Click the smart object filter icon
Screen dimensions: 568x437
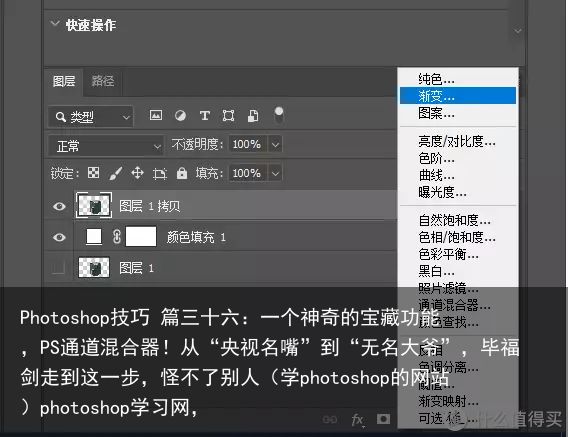coord(253,116)
